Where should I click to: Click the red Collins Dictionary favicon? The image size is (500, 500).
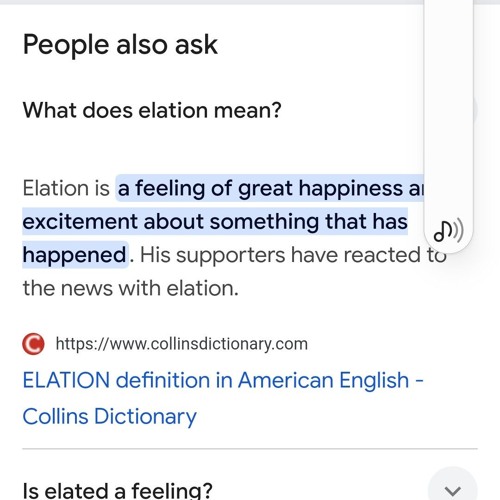pyautogui.click(x=33, y=344)
